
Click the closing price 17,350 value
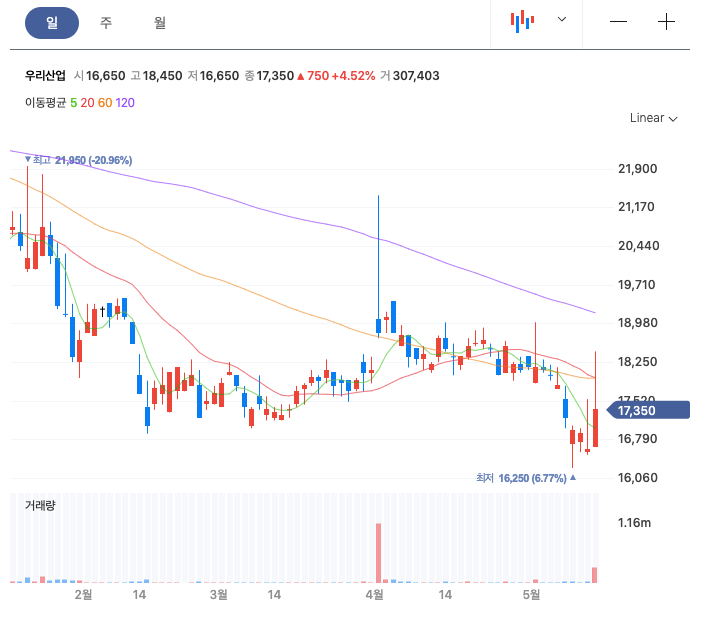275,76
